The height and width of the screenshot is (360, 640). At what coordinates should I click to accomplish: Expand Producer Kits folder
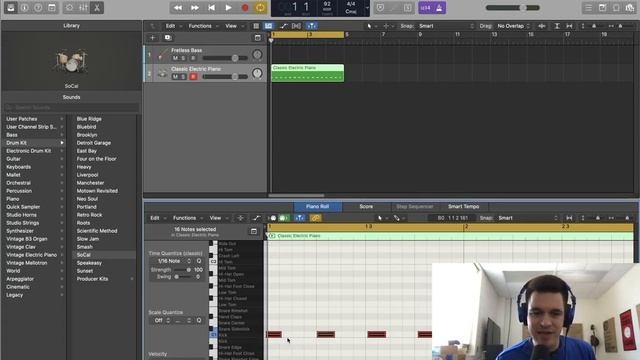(132, 279)
